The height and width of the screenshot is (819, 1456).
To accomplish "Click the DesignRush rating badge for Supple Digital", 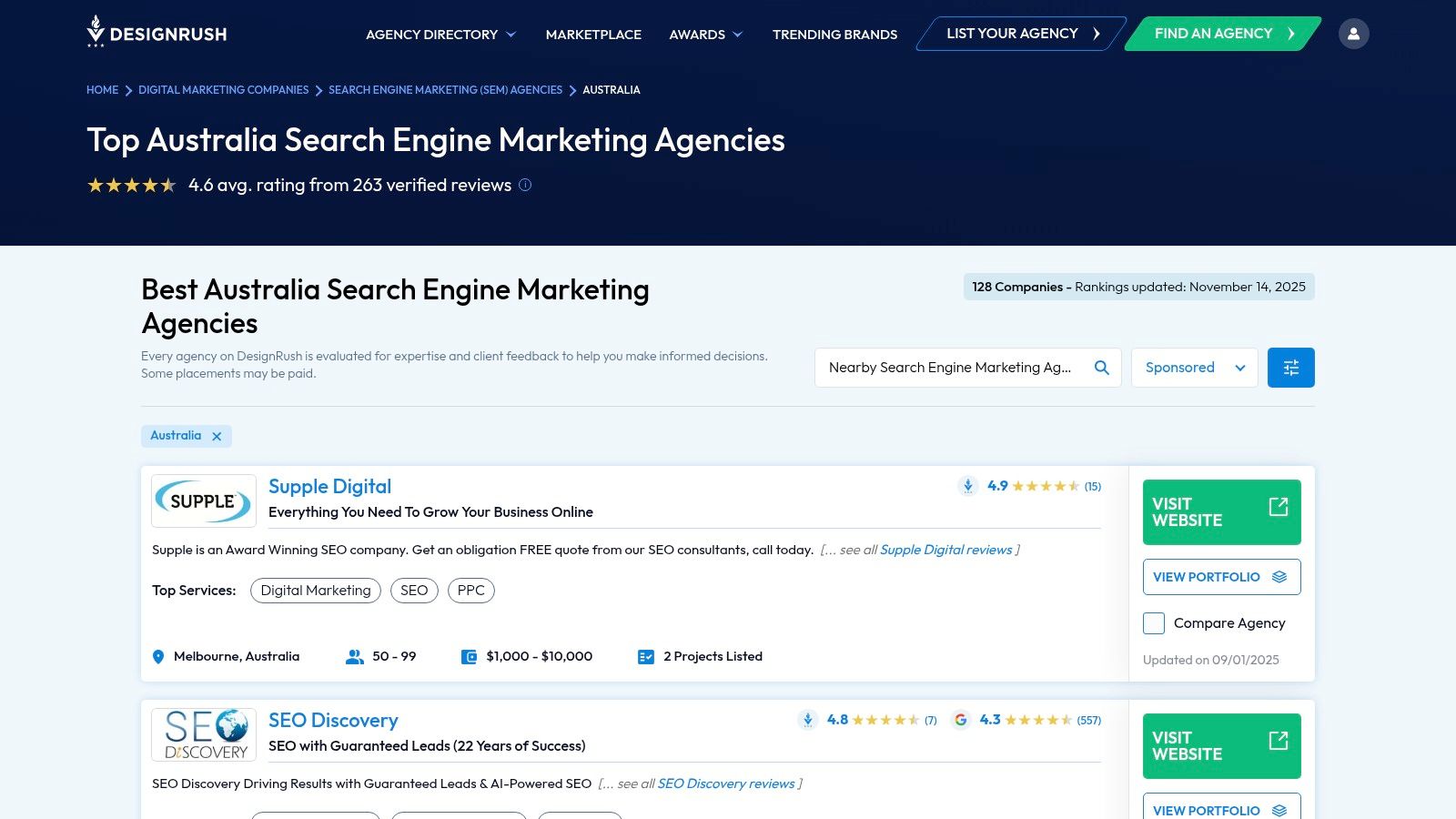I will click(967, 486).
